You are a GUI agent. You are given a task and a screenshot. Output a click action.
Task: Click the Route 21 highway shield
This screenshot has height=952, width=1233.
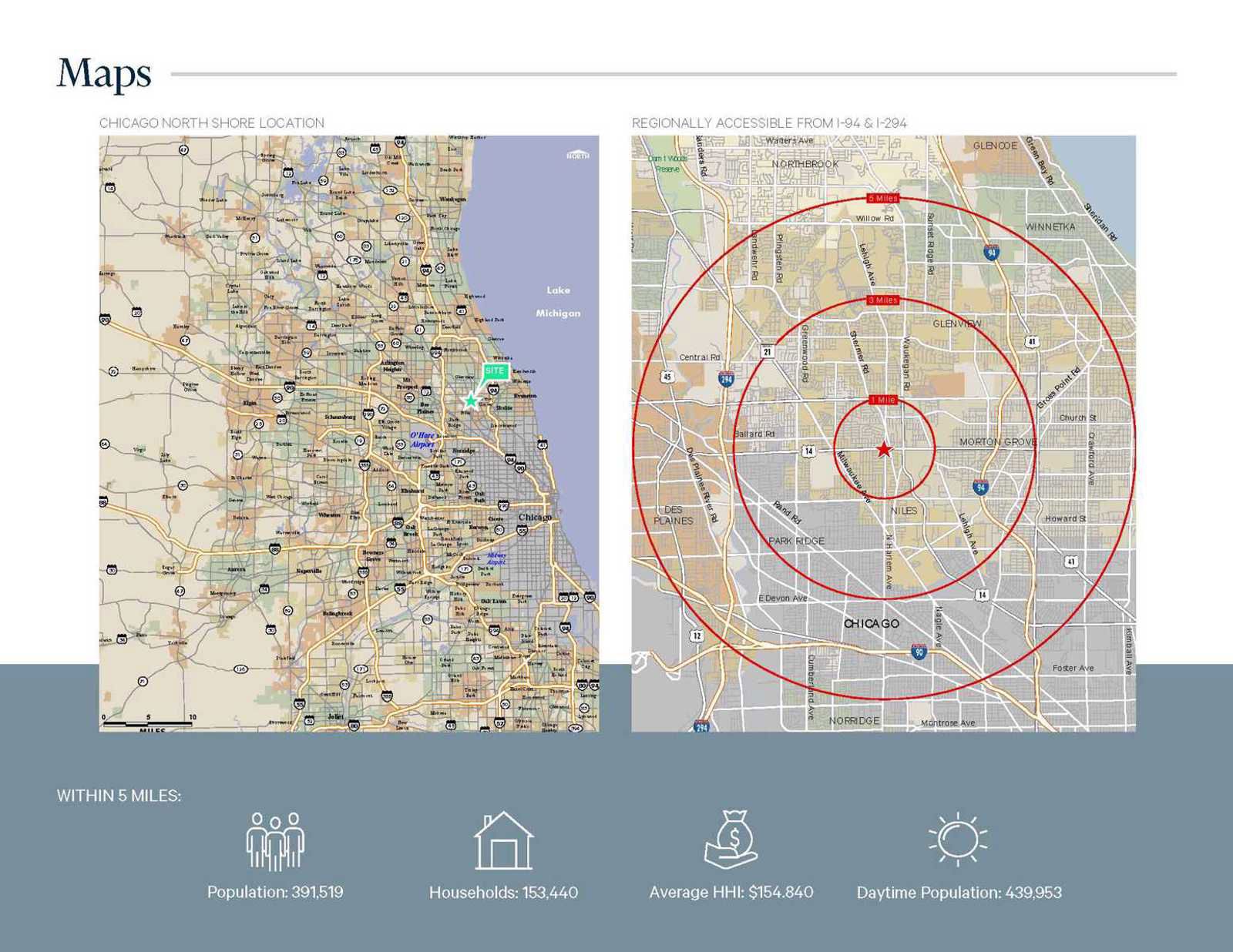tap(767, 351)
